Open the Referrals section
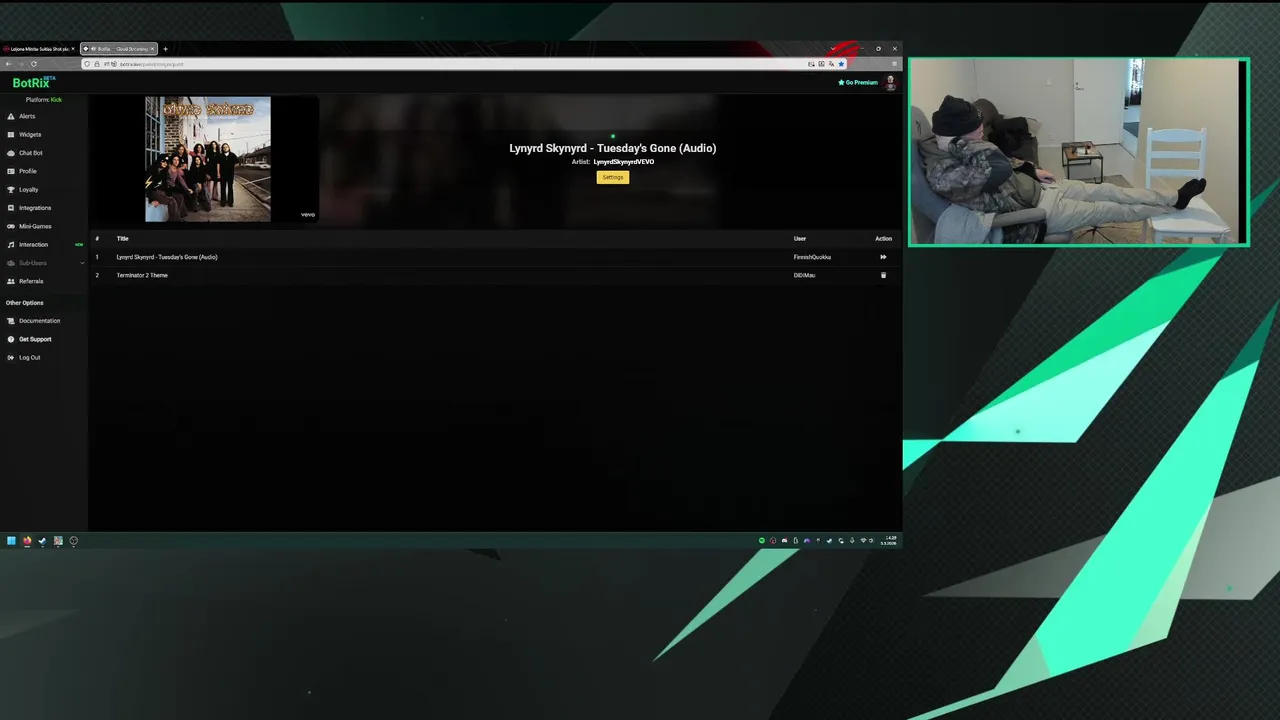Viewport: 1280px width, 720px height. tap(31, 281)
